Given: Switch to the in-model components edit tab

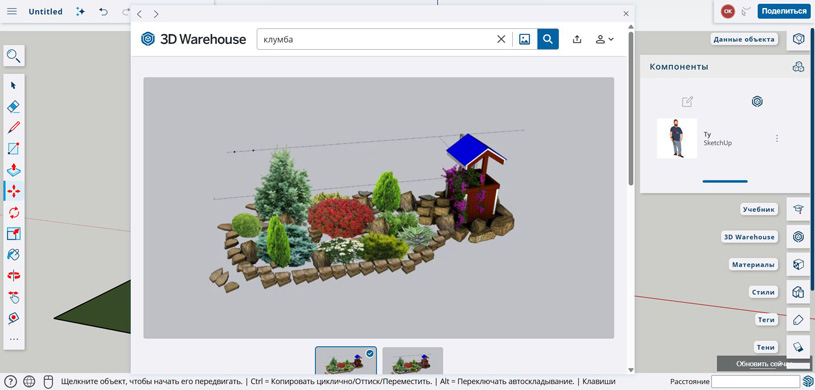Looking at the screenshot, I should click(x=687, y=101).
